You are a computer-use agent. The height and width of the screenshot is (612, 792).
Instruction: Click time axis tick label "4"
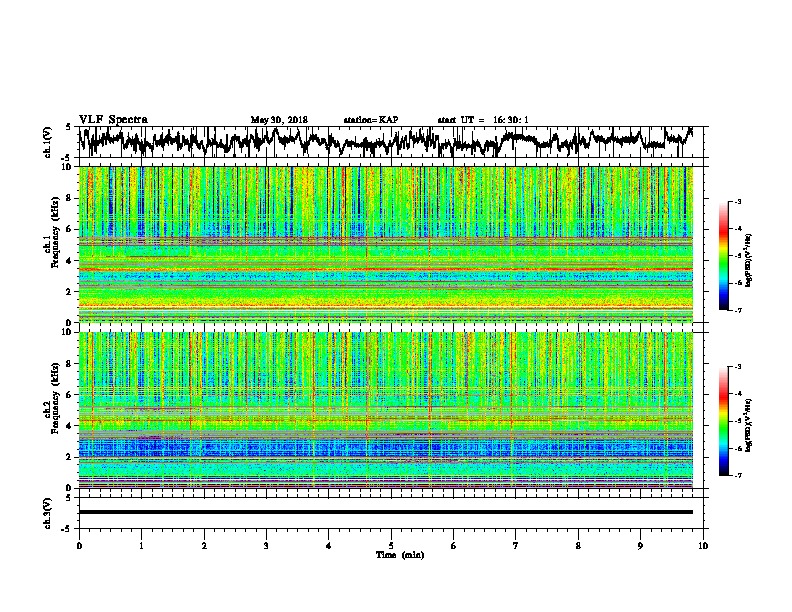coord(328,546)
